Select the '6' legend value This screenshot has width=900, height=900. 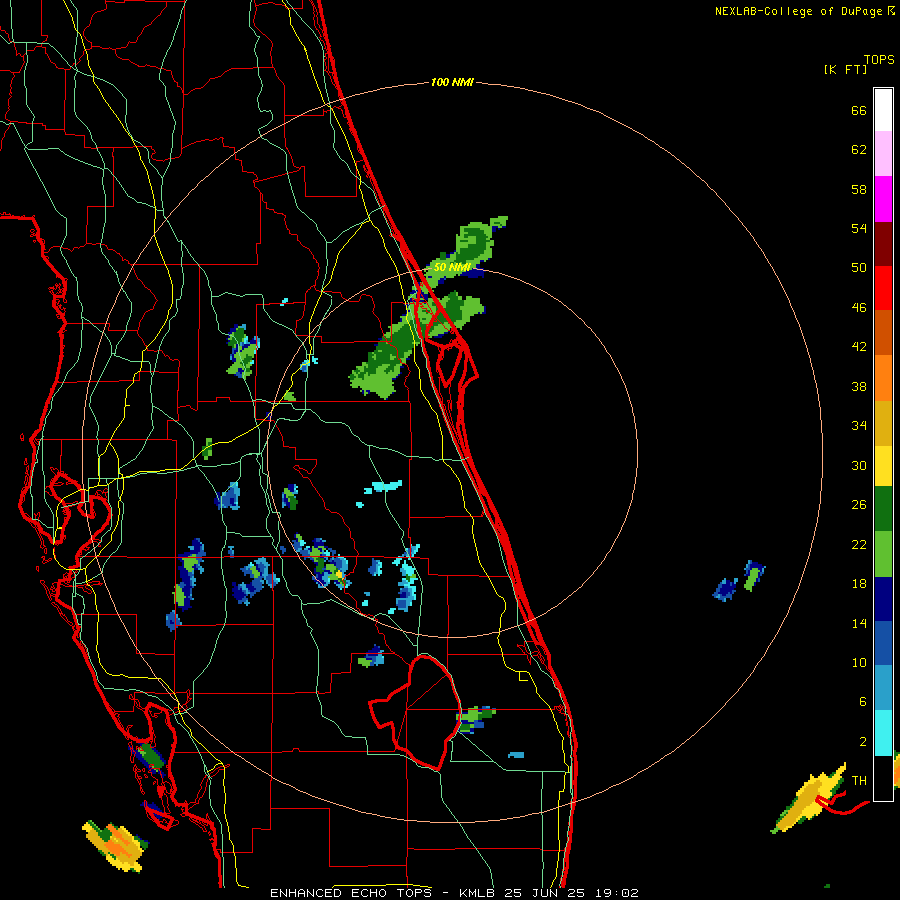pyautogui.click(x=863, y=702)
